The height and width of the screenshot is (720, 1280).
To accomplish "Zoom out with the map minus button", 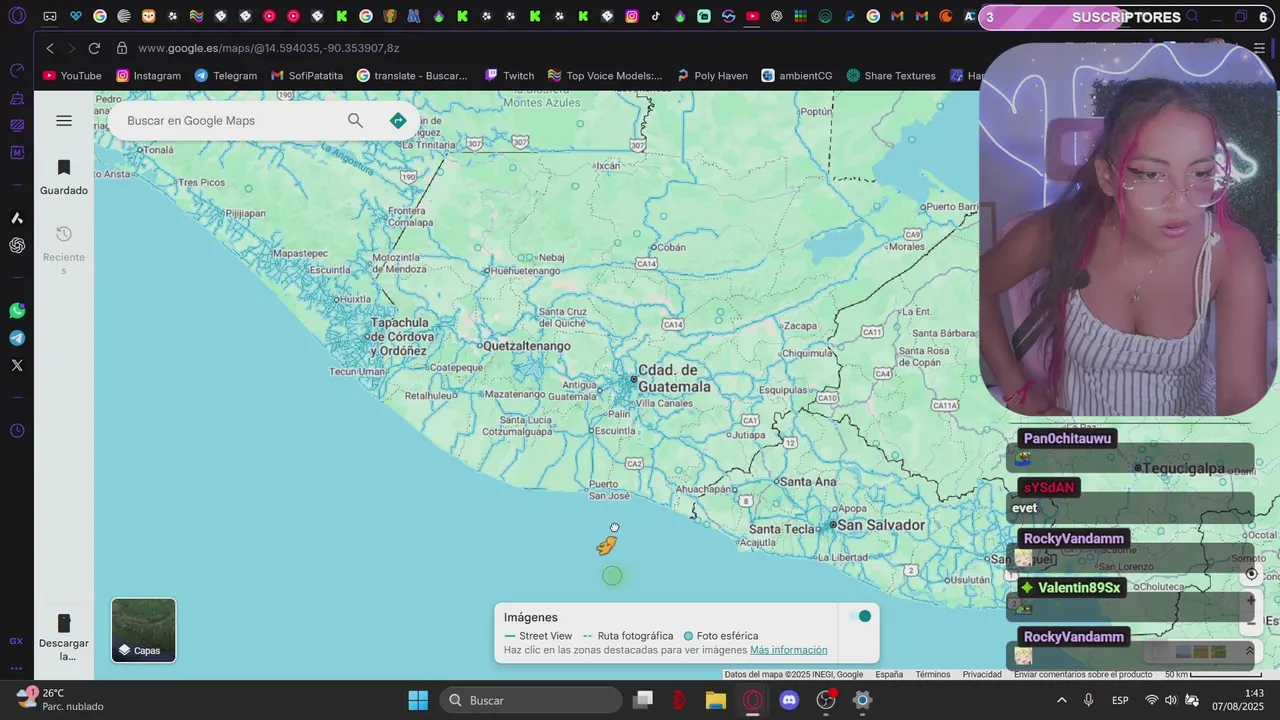I will 1251,622.
